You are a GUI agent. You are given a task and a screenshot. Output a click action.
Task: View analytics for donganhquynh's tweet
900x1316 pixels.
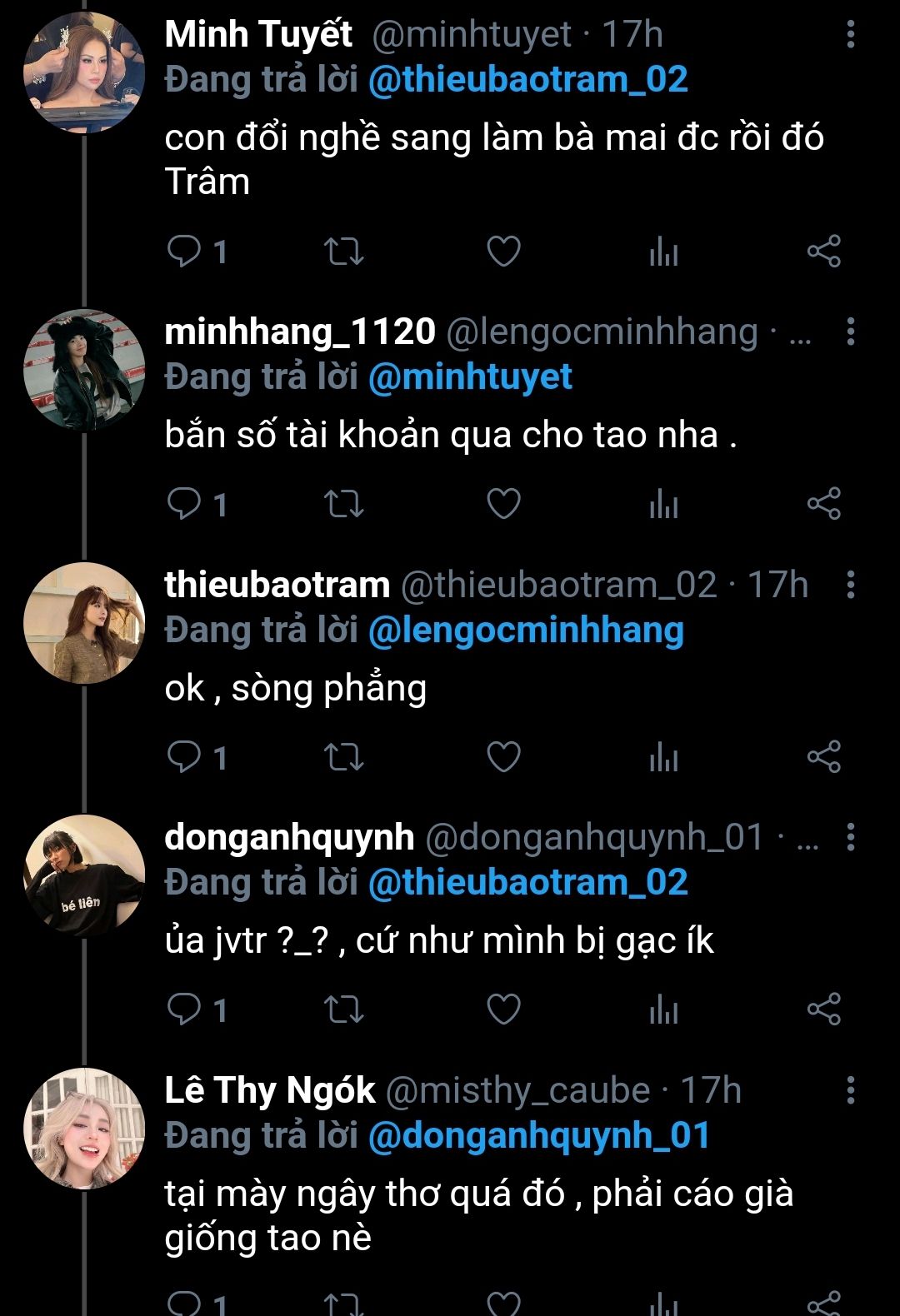click(663, 1009)
